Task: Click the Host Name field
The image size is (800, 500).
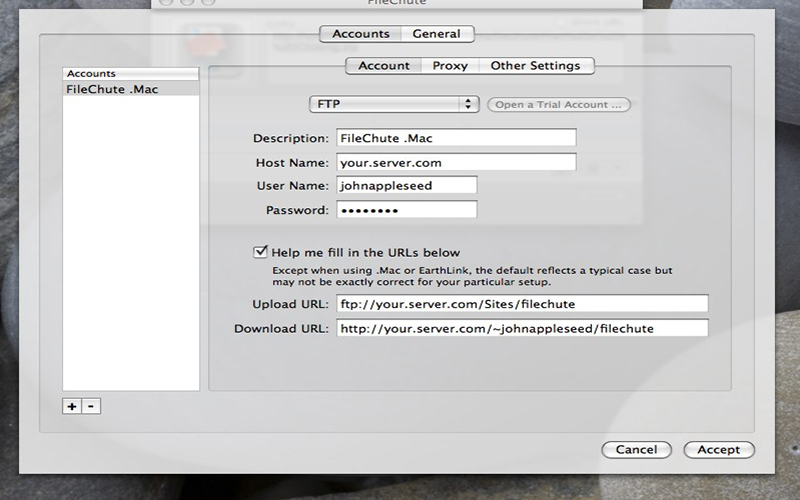Action: tap(456, 162)
